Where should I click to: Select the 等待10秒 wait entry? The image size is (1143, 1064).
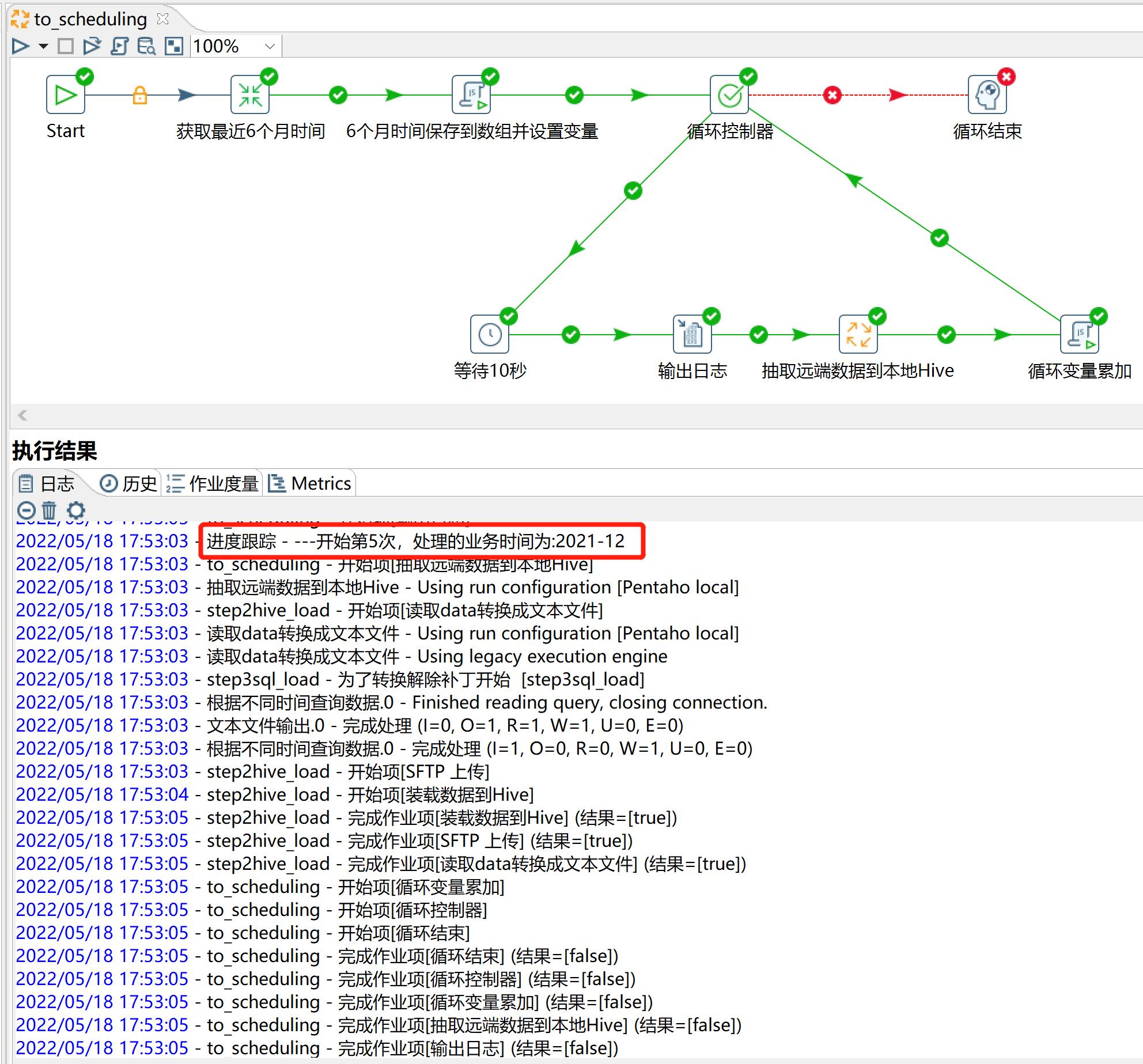[x=490, y=334]
